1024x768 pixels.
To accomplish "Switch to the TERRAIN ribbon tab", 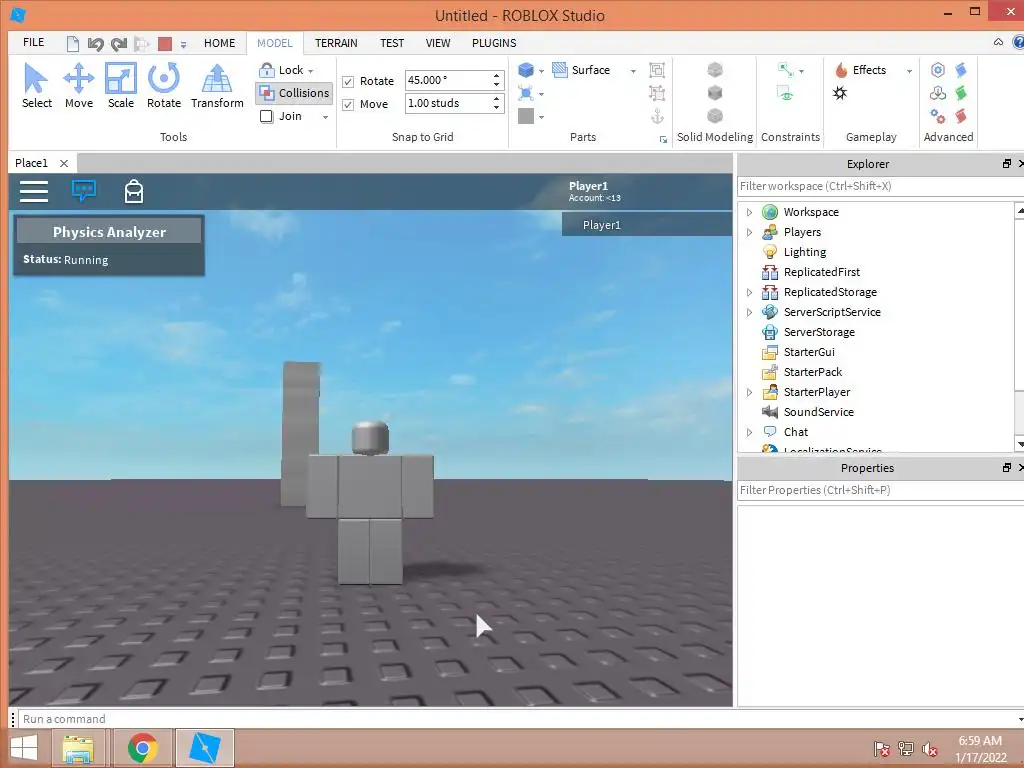I will [x=336, y=43].
